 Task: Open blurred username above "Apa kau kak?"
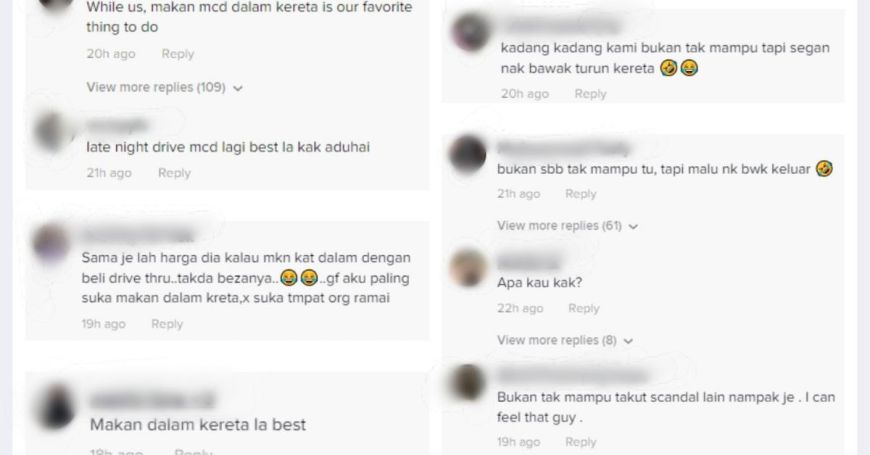tap(528, 261)
